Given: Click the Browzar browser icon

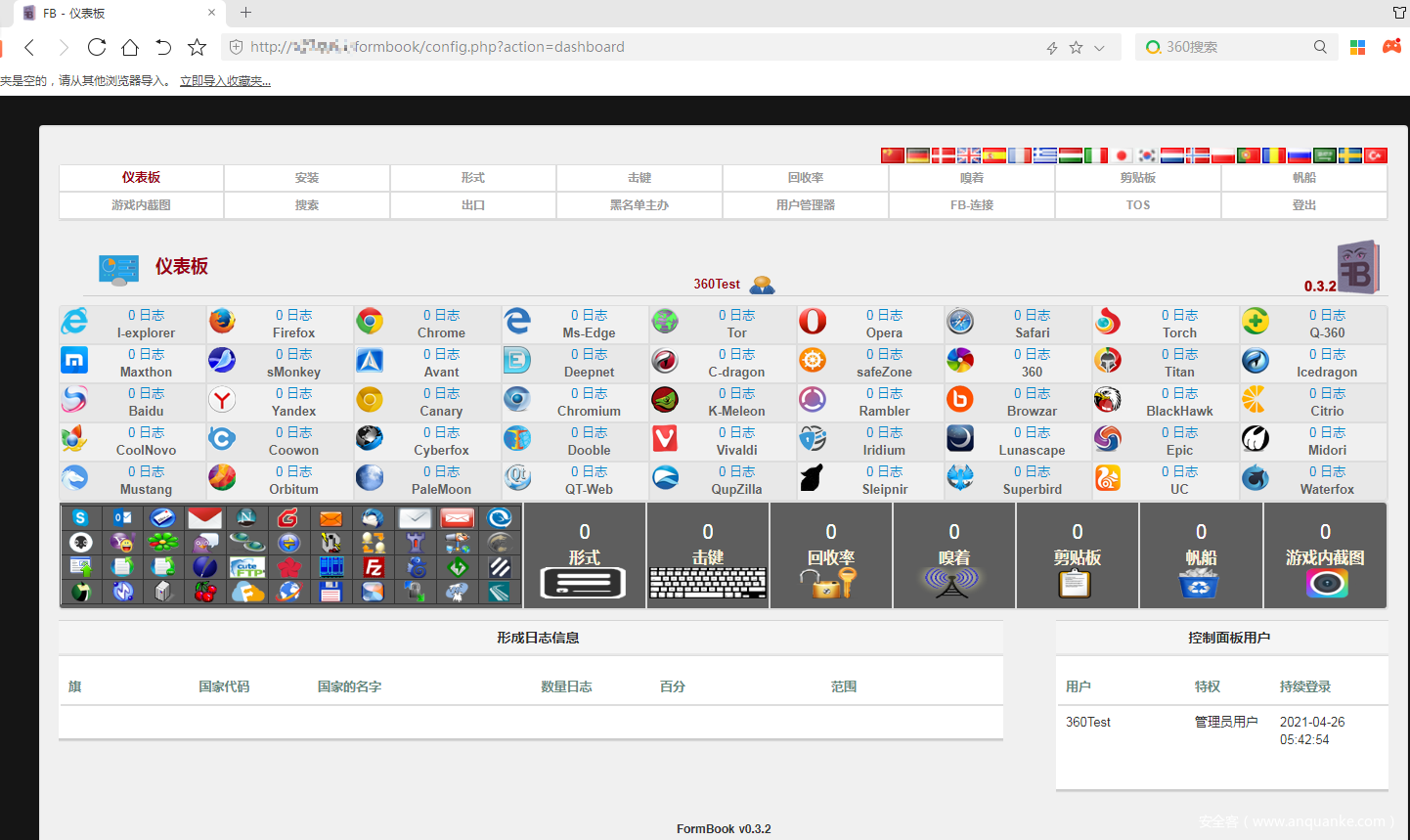Looking at the screenshot, I should click(x=960, y=399).
